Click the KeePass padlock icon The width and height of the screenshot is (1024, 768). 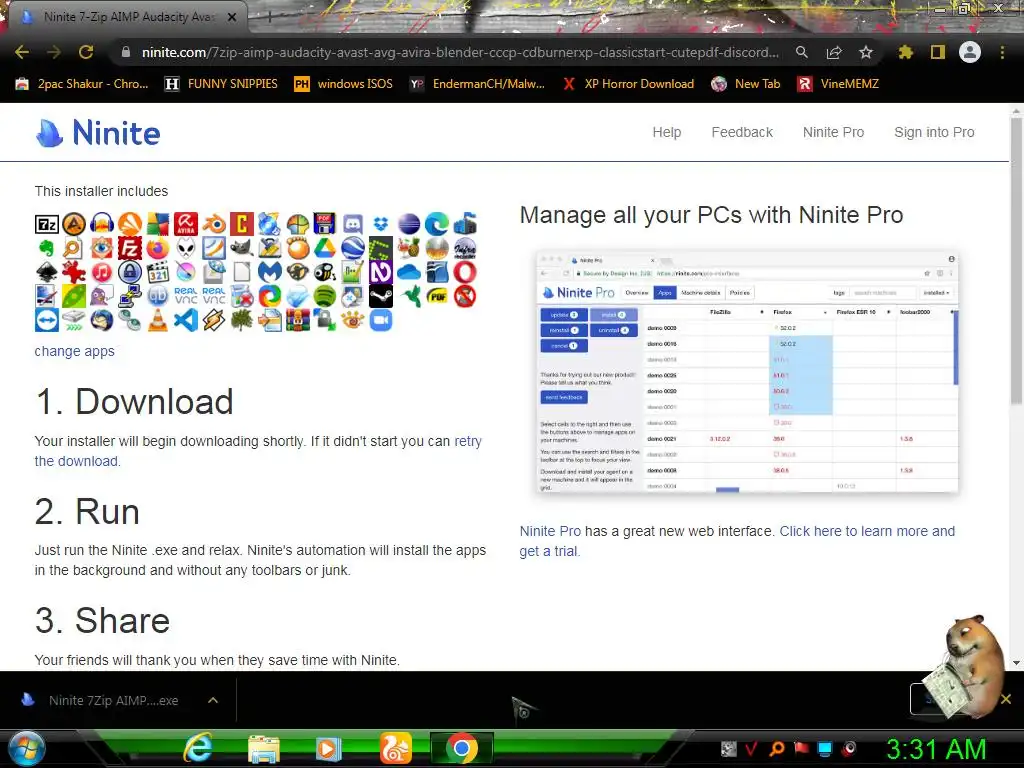pyautogui.click(x=130, y=272)
